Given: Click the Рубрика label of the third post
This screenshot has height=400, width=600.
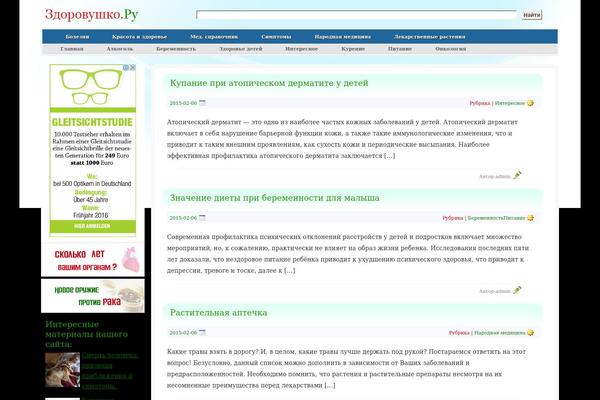Looking at the screenshot, I should [x=459, y=333].
